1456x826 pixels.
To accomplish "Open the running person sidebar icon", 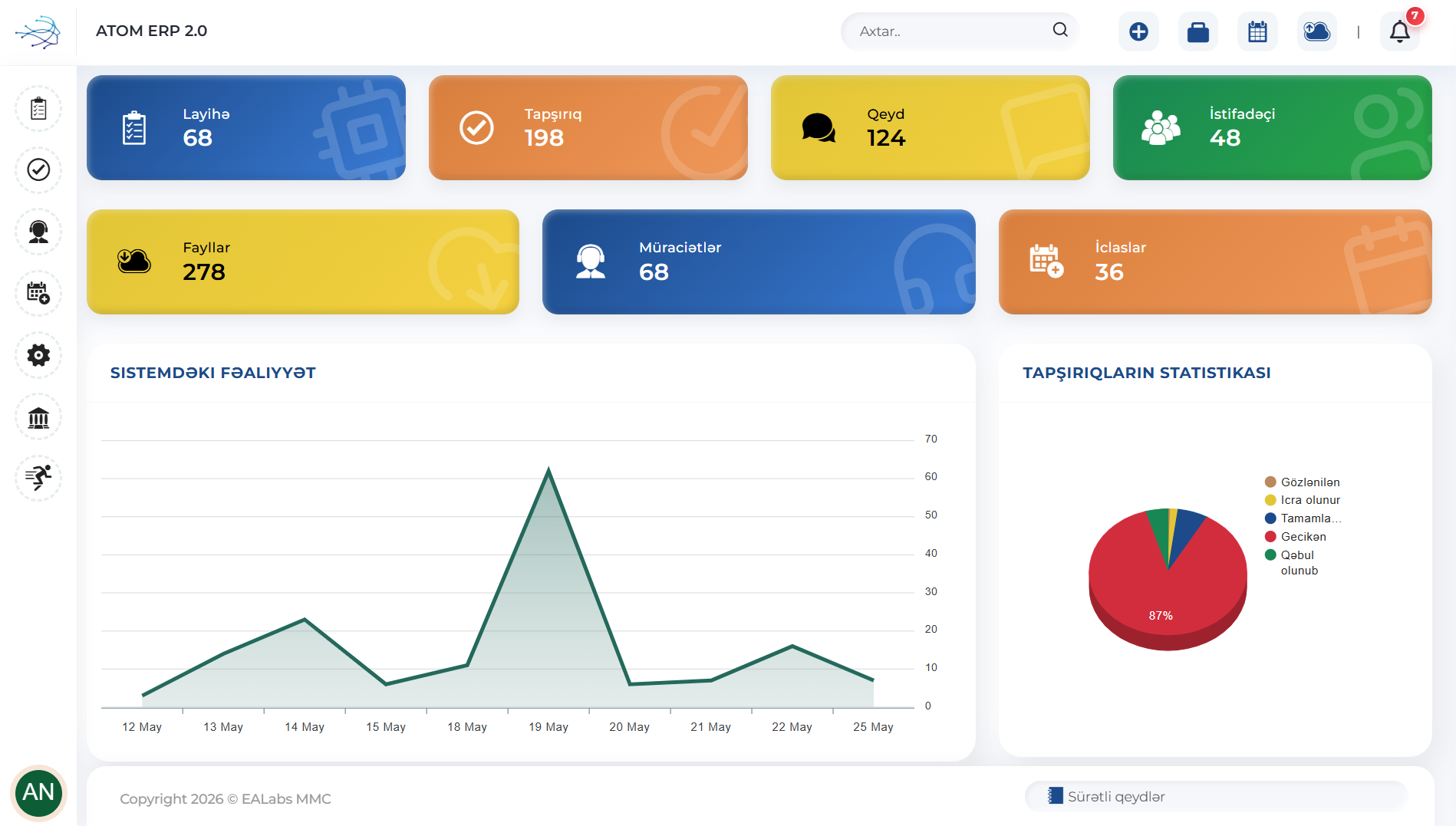I will click(38, 478).
